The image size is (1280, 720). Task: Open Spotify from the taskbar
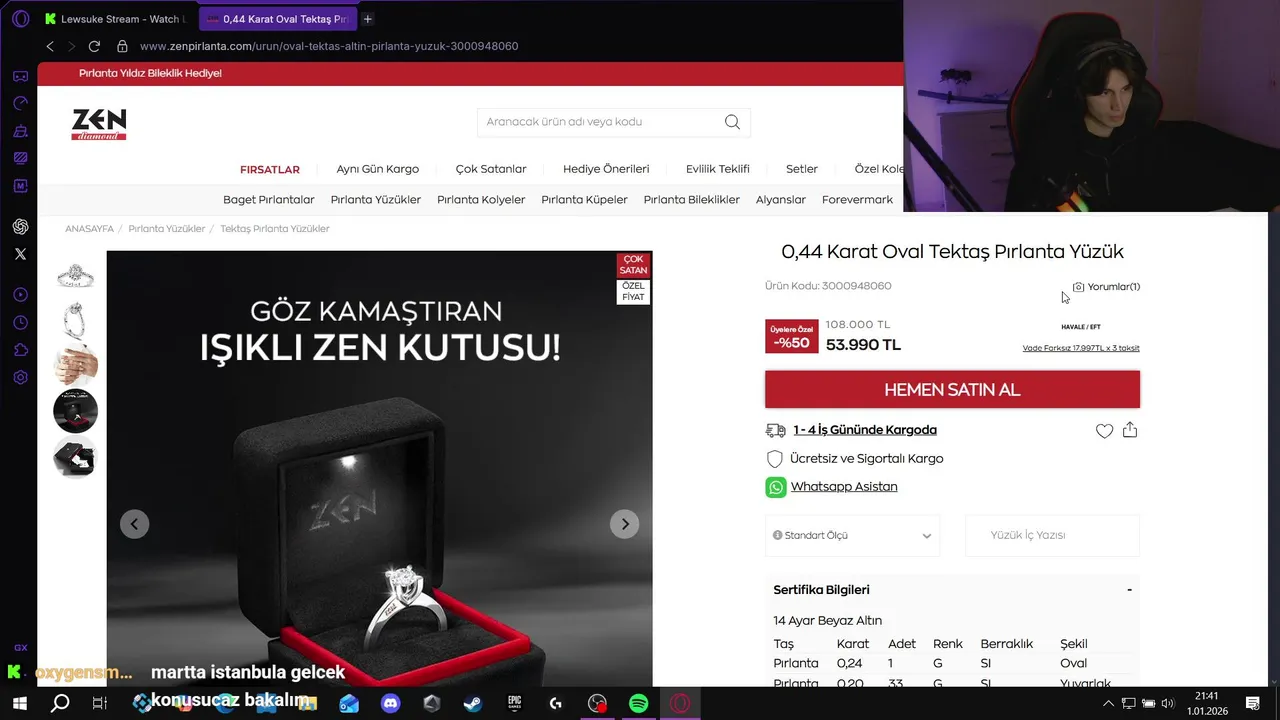pos(638,703)
